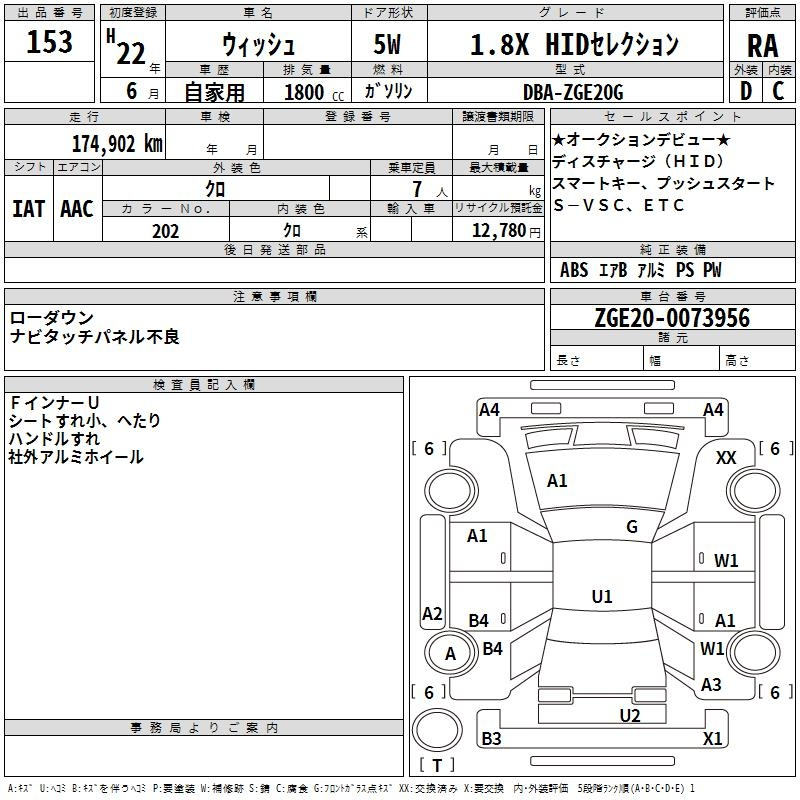This screenshot has height=800, width=800.
Task: Click the shift type IAT
Action: [x=29, y=209]
